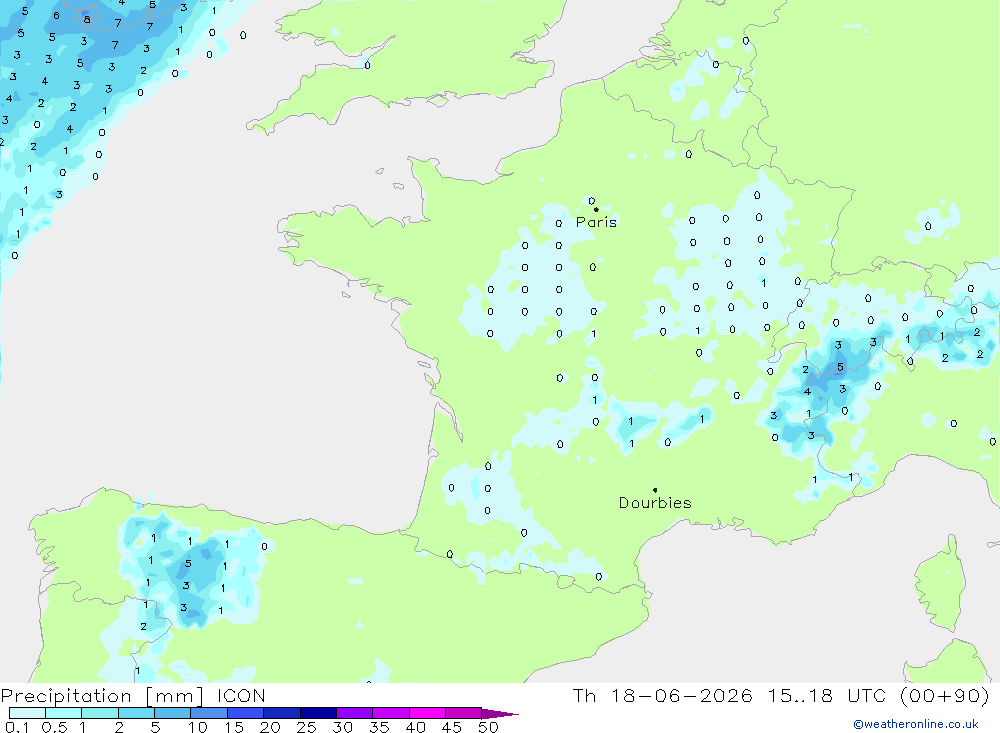The height and width of the screenshot is (733, 1000).
Task: Pick the 2–5 mm legend swatch
Action: pos(136,713)
